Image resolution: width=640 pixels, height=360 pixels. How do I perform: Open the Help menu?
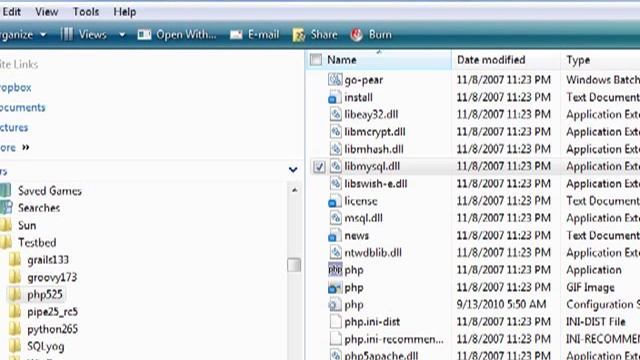pos(124,12)
